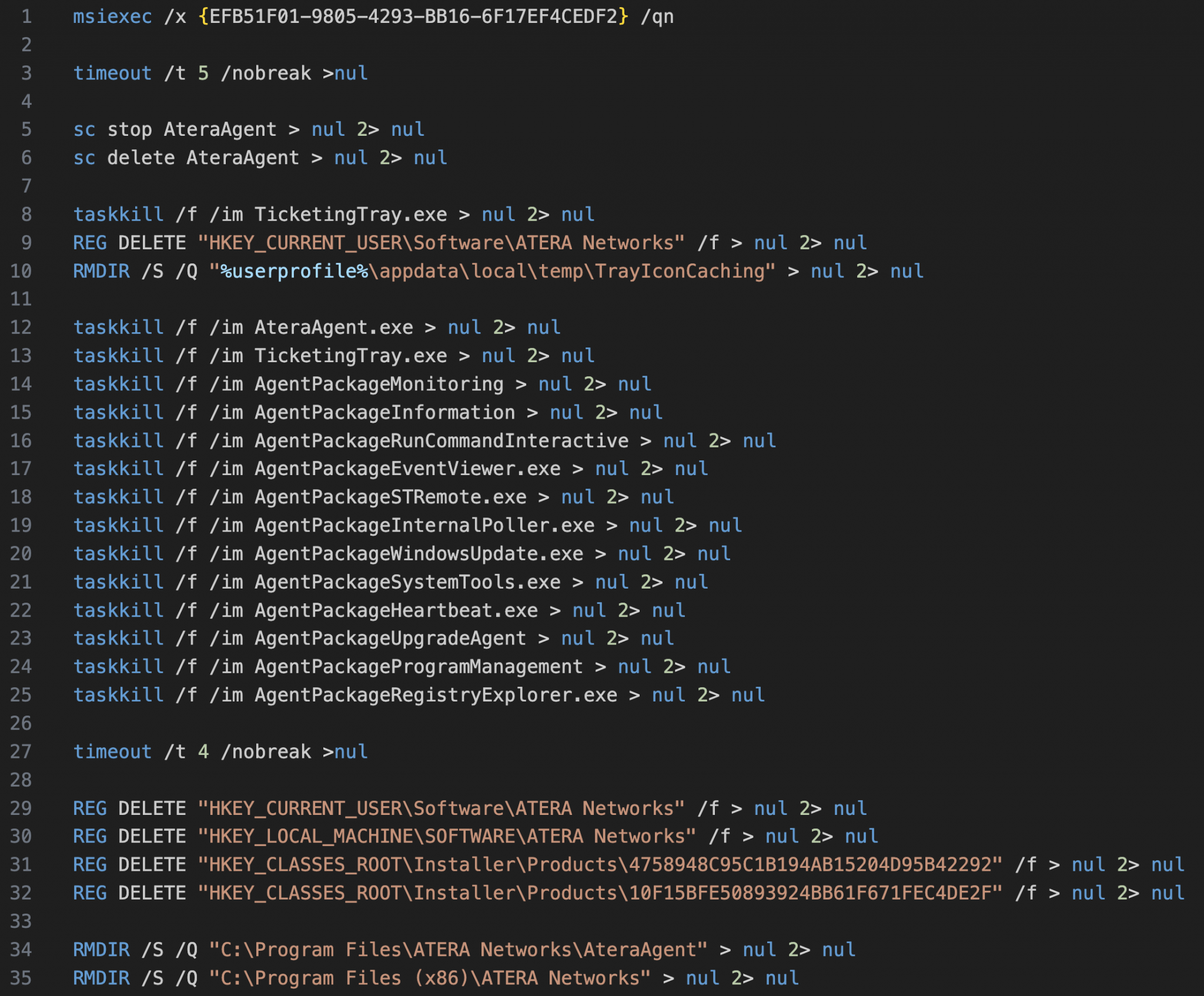Viewport: 1204px width, 996px height.
Task: Click AgentPackageMonitoring on line 14
Action: point(379,385)
